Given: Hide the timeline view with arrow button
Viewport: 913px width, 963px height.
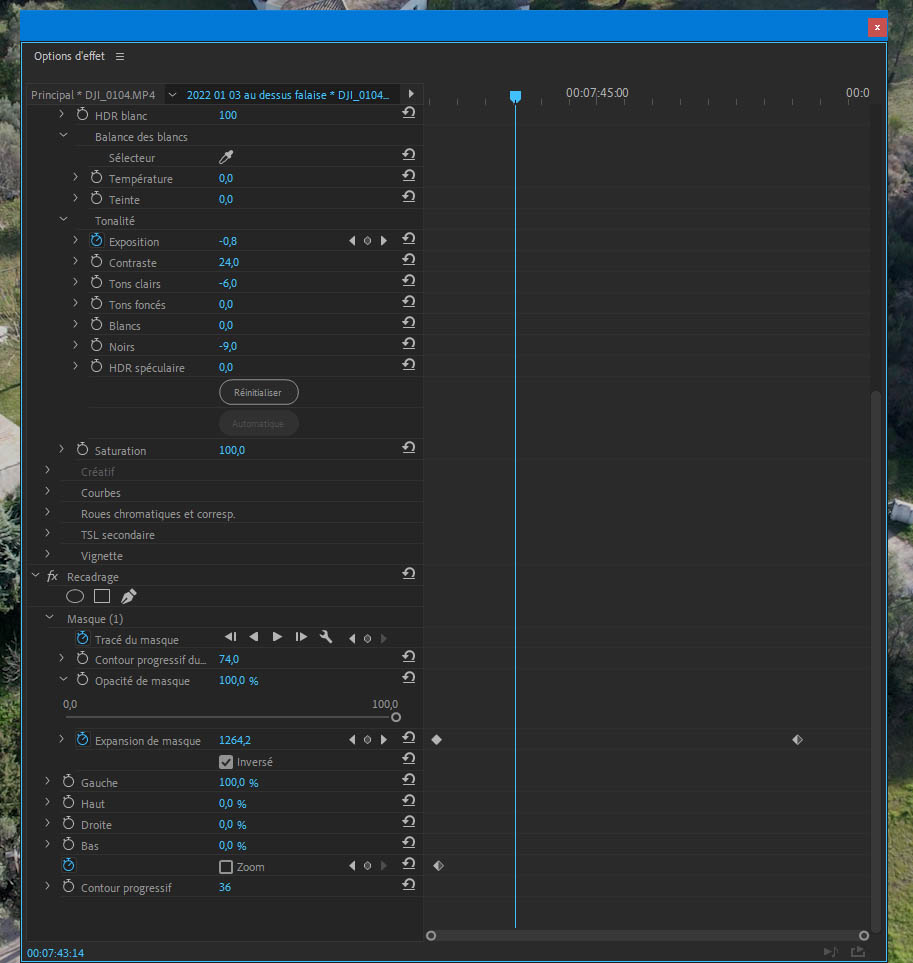Looking at the screenshot, I should pyautogui.click(x=411, y=94).
